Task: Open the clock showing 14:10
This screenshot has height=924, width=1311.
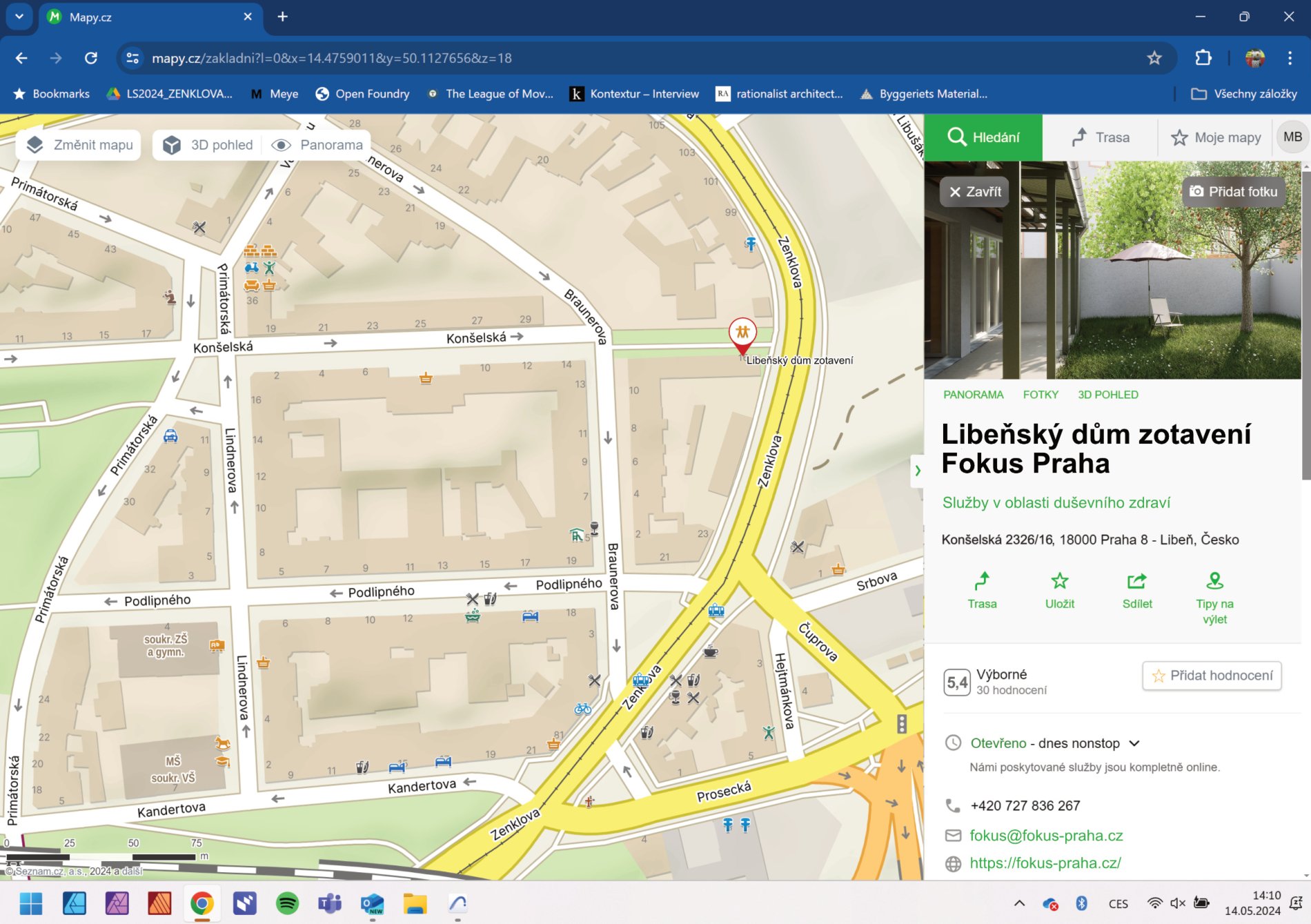Action: click(1252, 903)
